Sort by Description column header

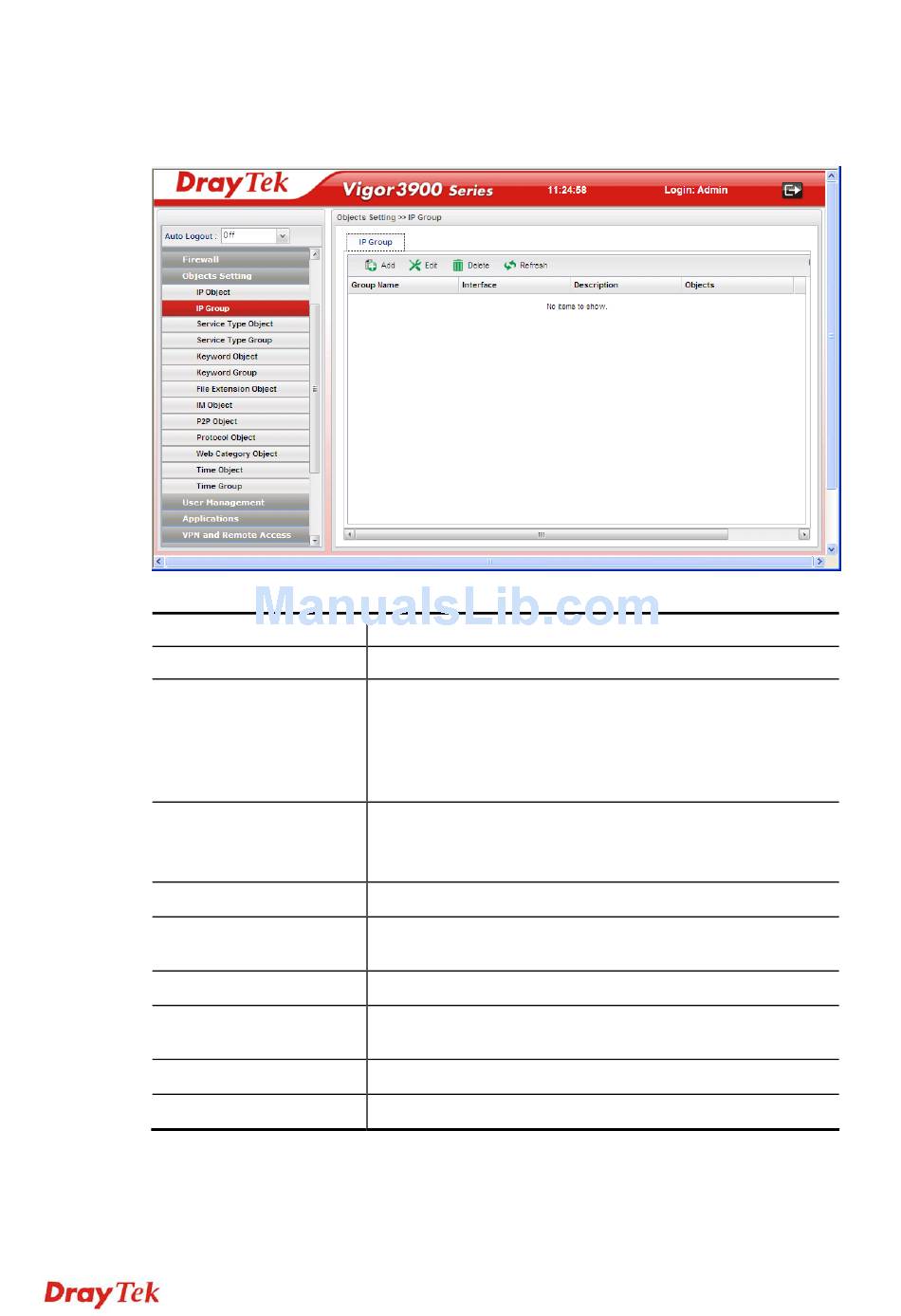(626, 285)
